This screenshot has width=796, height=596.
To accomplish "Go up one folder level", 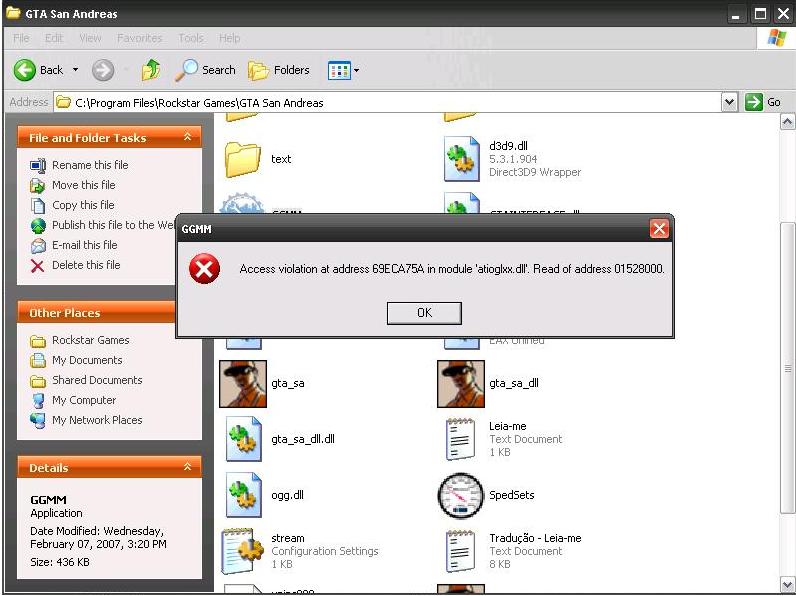I will coord(151,70).
